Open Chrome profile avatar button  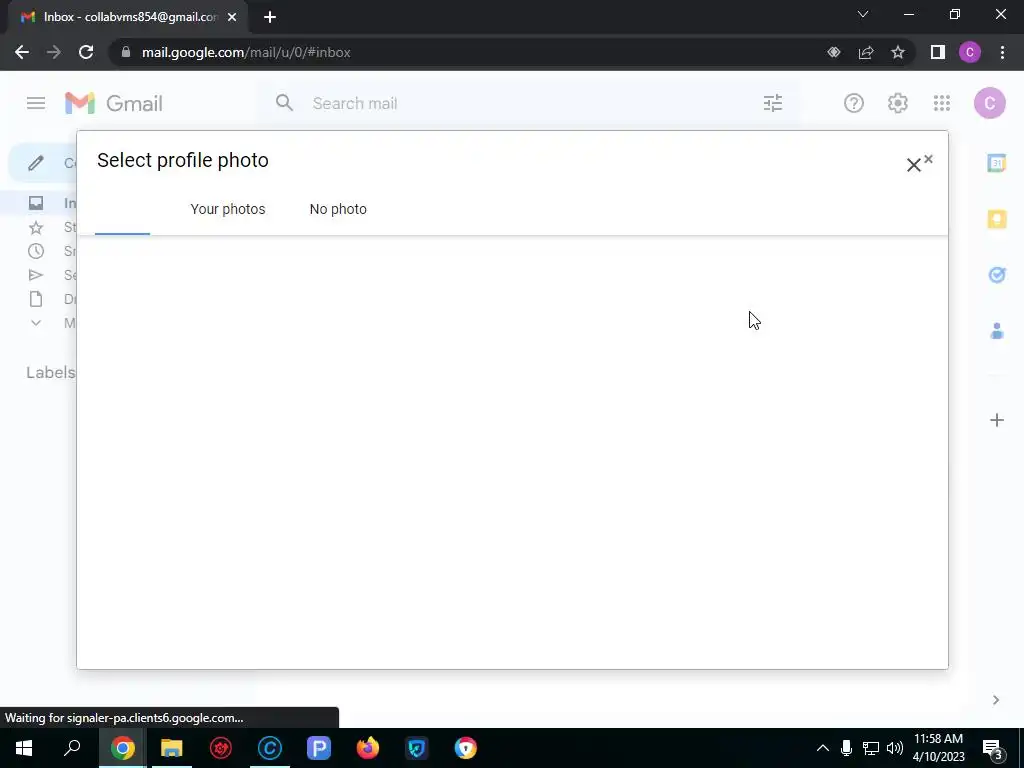[970, 52]
